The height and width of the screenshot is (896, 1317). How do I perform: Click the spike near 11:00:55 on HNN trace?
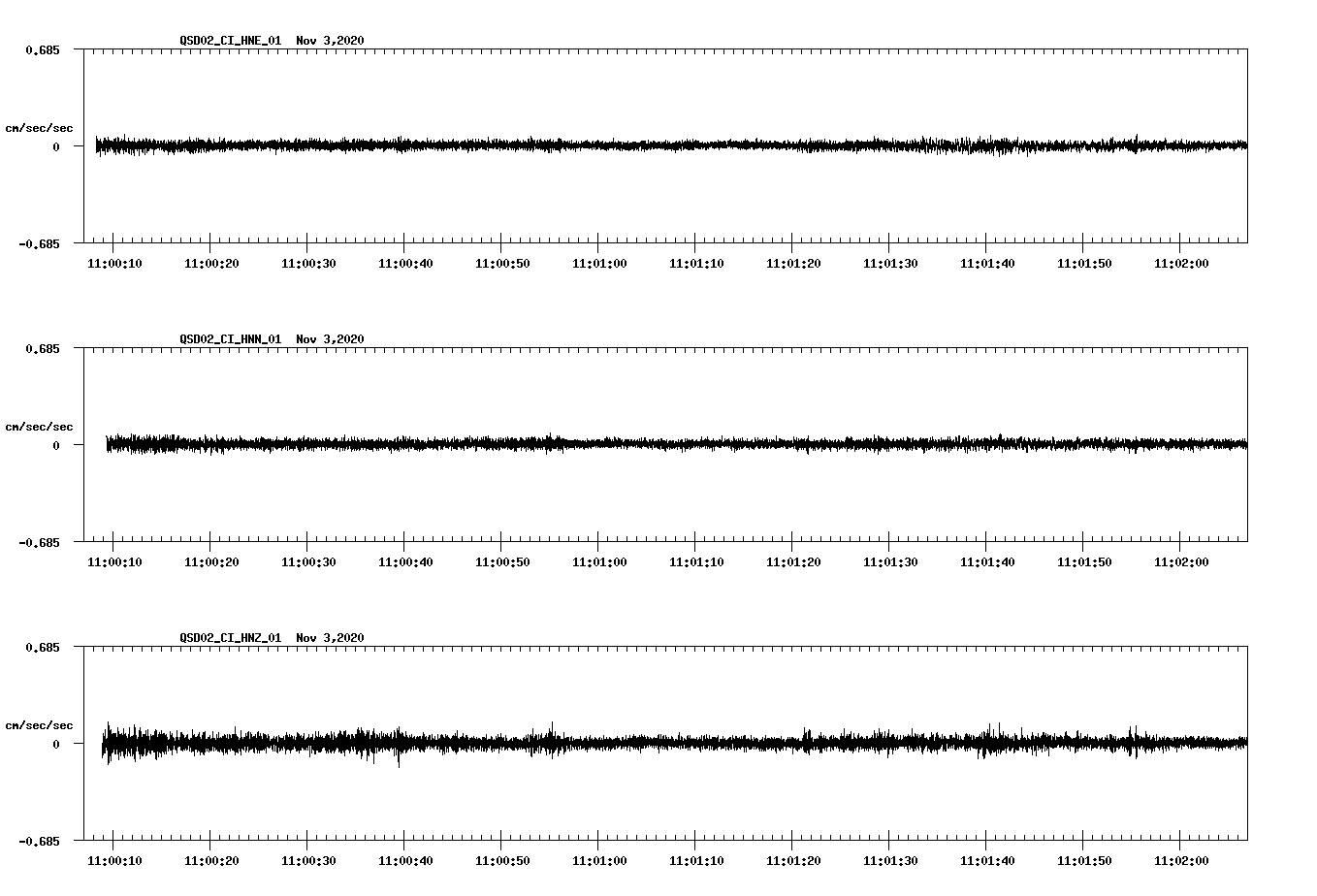click(552, 436)
